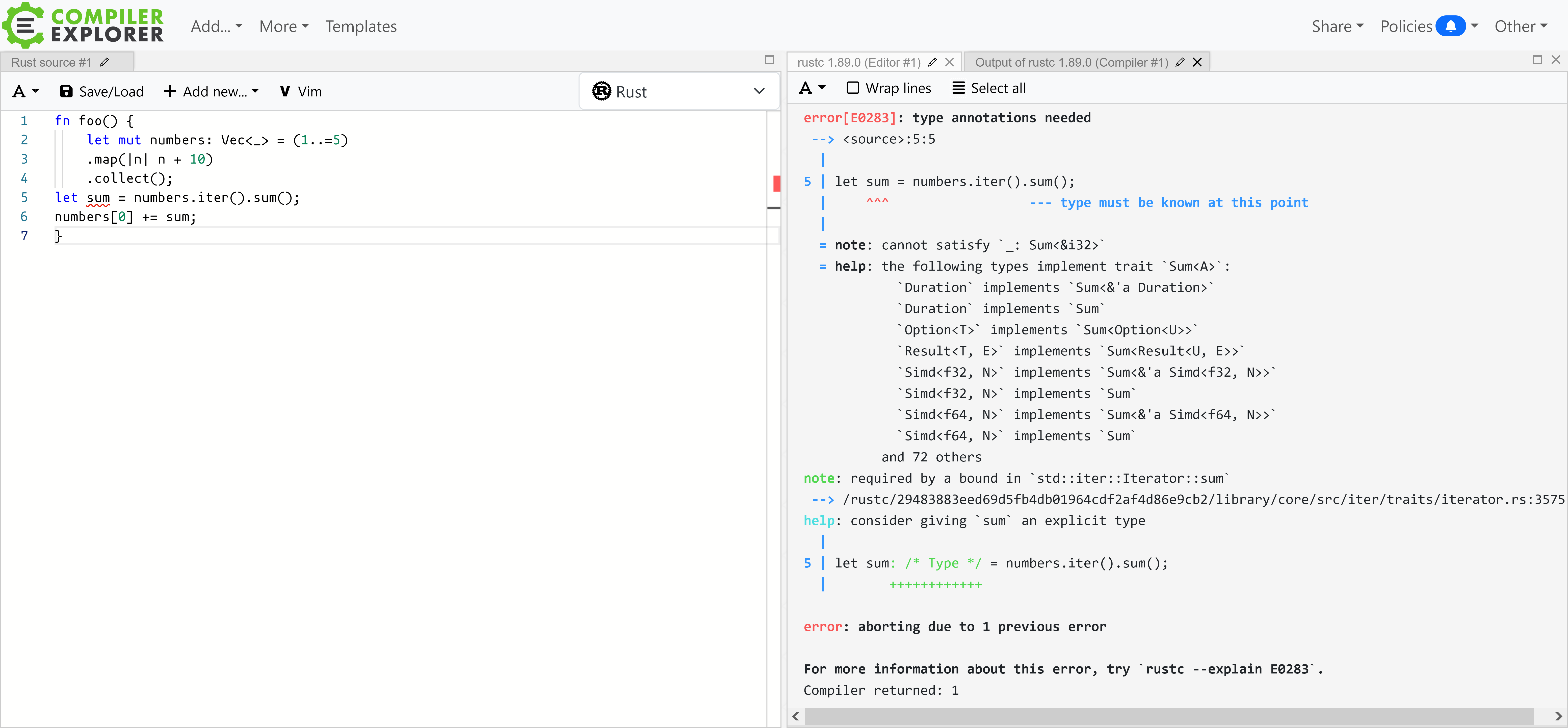1568x728 pixels.
Task: Expand the Add new... menu
Action: pos(211,91)
